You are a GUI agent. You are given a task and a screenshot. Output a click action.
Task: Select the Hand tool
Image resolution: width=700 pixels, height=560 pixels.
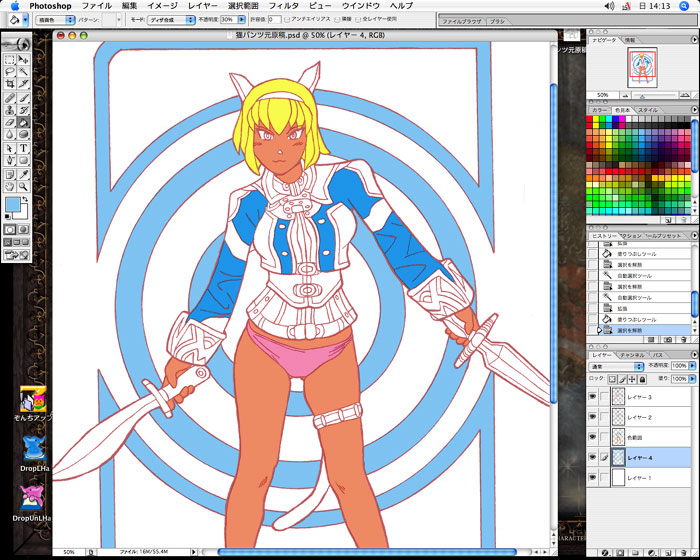9,186
